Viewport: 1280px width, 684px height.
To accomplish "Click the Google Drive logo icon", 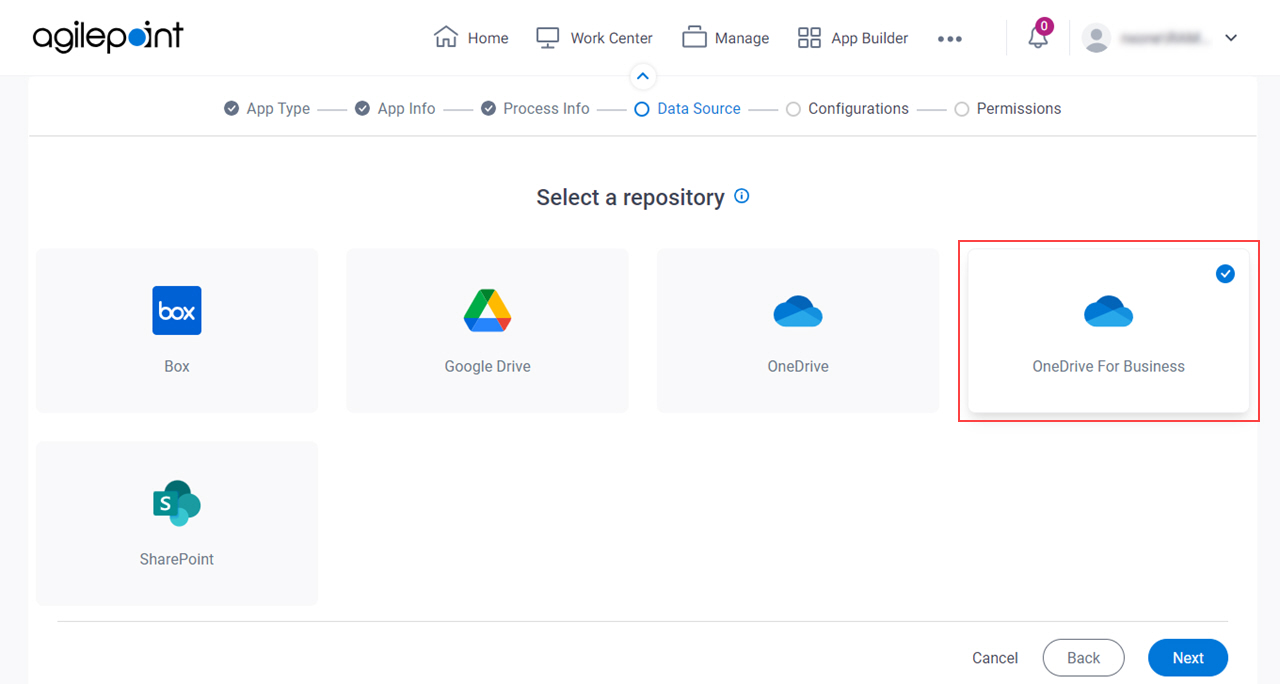I will point(488,311).
